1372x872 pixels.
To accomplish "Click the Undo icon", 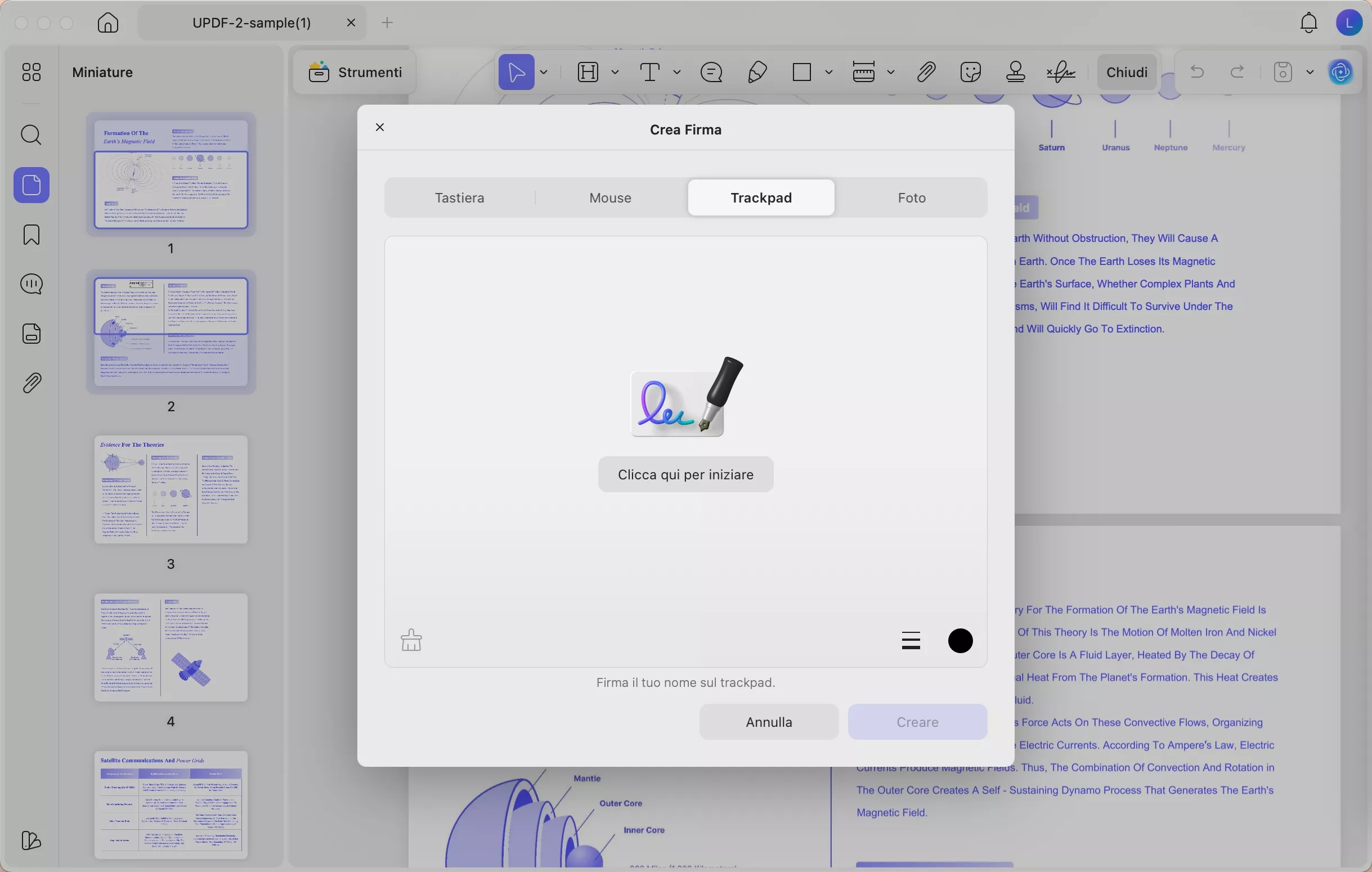I will click(x=1196, y=72).
